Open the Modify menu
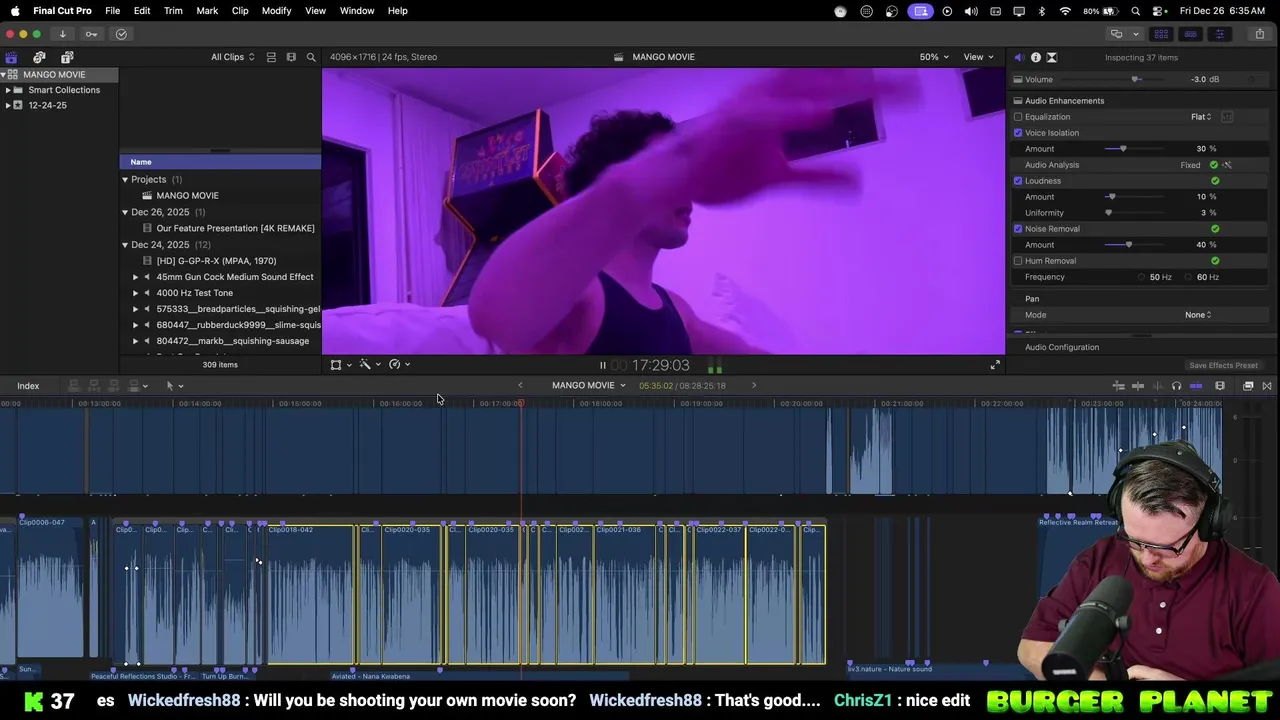This screenshot has width=1280, height=720. coord(276,11)
